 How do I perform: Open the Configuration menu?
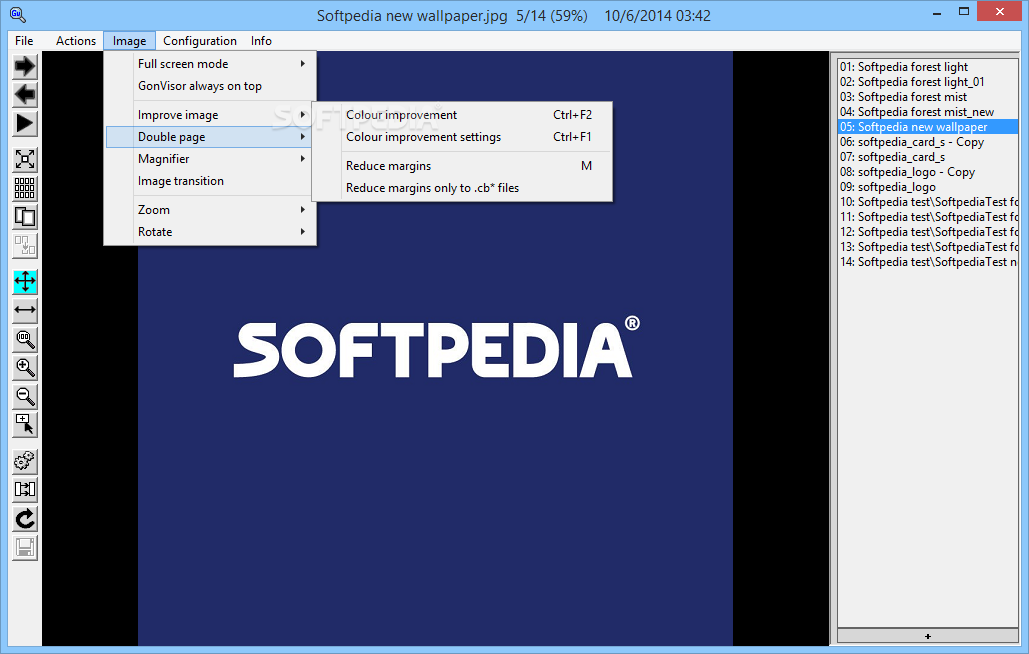pos(200,41)
